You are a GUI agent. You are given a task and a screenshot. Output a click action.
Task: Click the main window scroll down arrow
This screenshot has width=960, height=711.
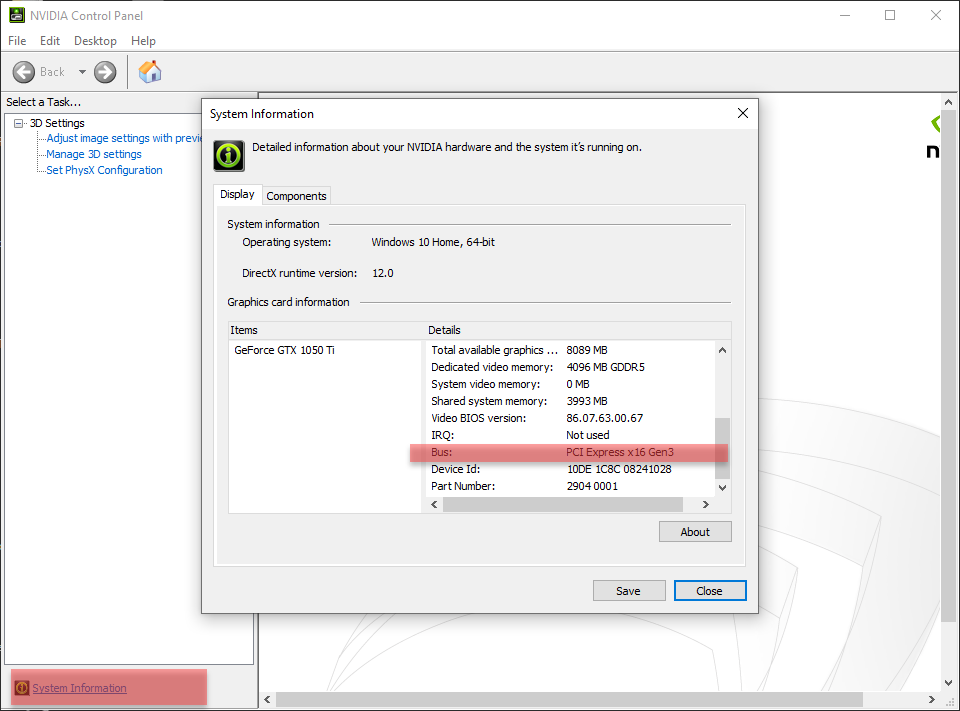click(948, 683)
